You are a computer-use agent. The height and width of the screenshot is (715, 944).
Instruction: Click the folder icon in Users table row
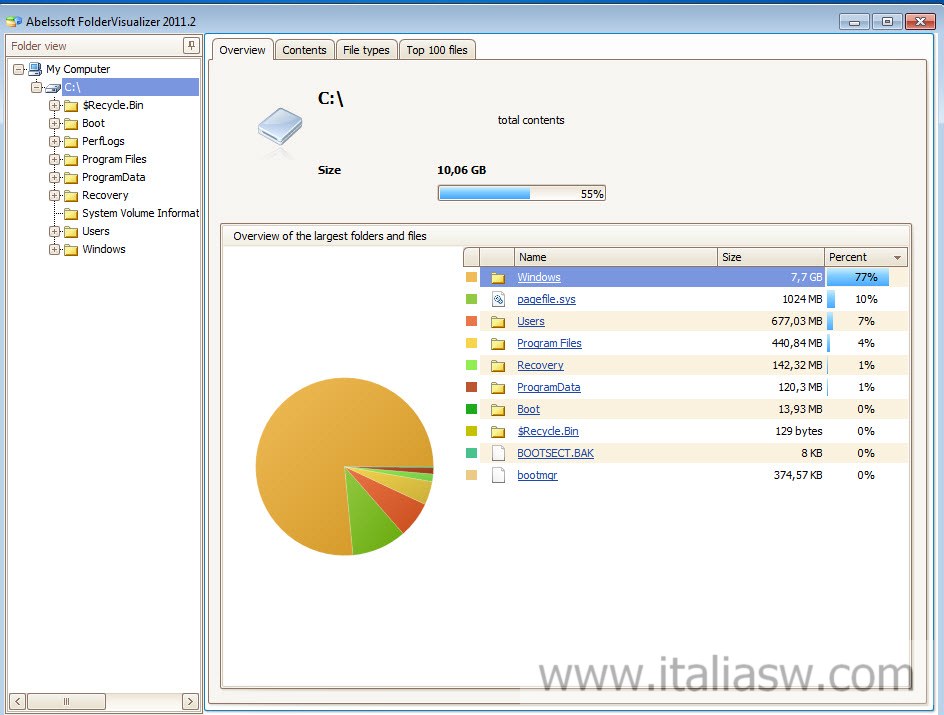(498, 321)
